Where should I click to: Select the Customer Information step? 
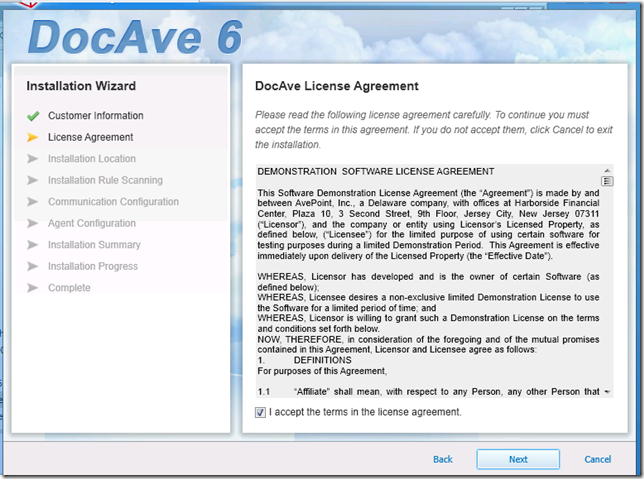point(96,116)
